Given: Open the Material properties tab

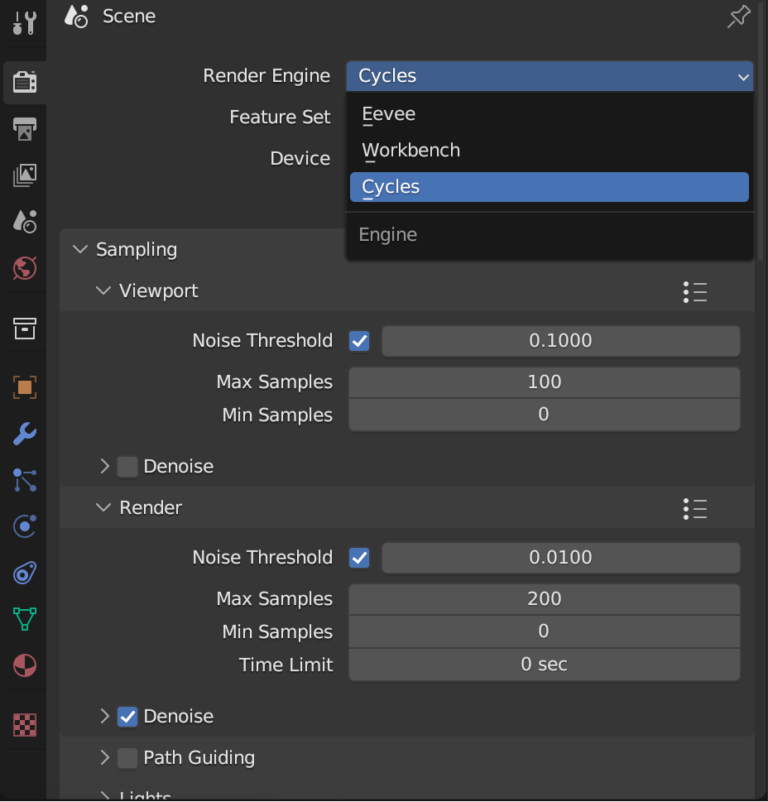Looking at the screenshot, I should click(x=24, y=666).
